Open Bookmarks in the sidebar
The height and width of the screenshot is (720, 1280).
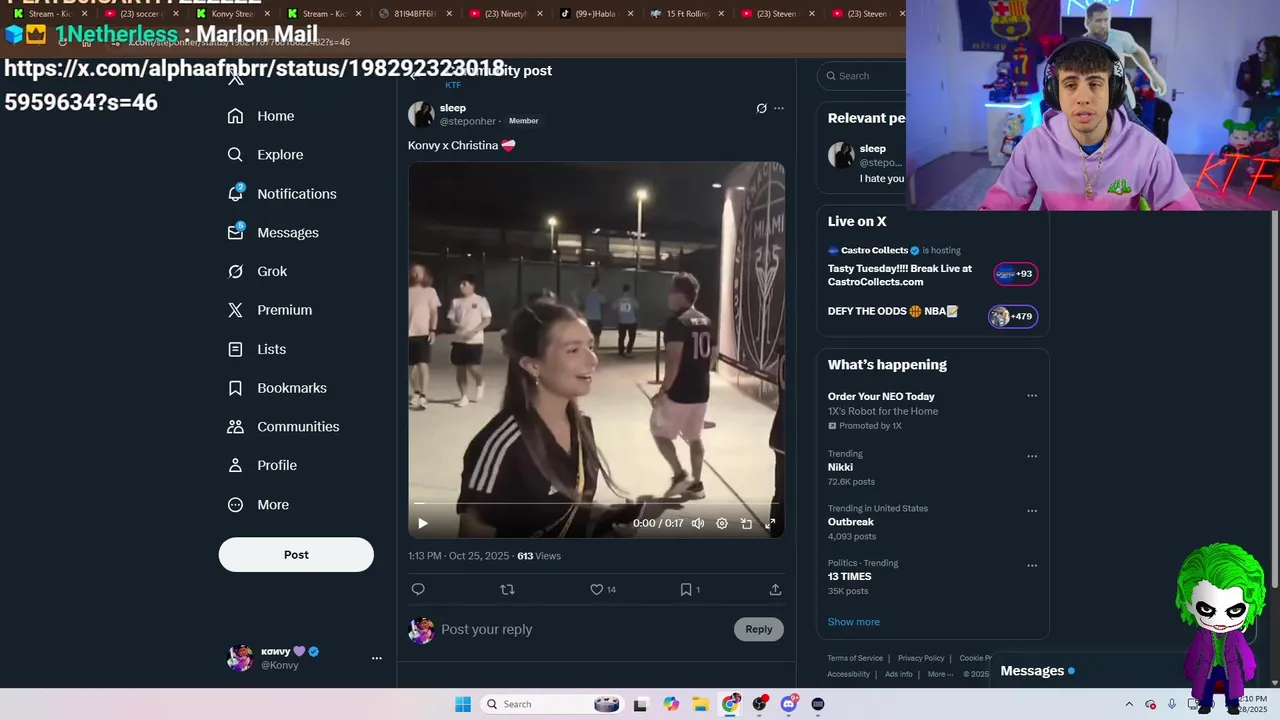click(277, 388)
